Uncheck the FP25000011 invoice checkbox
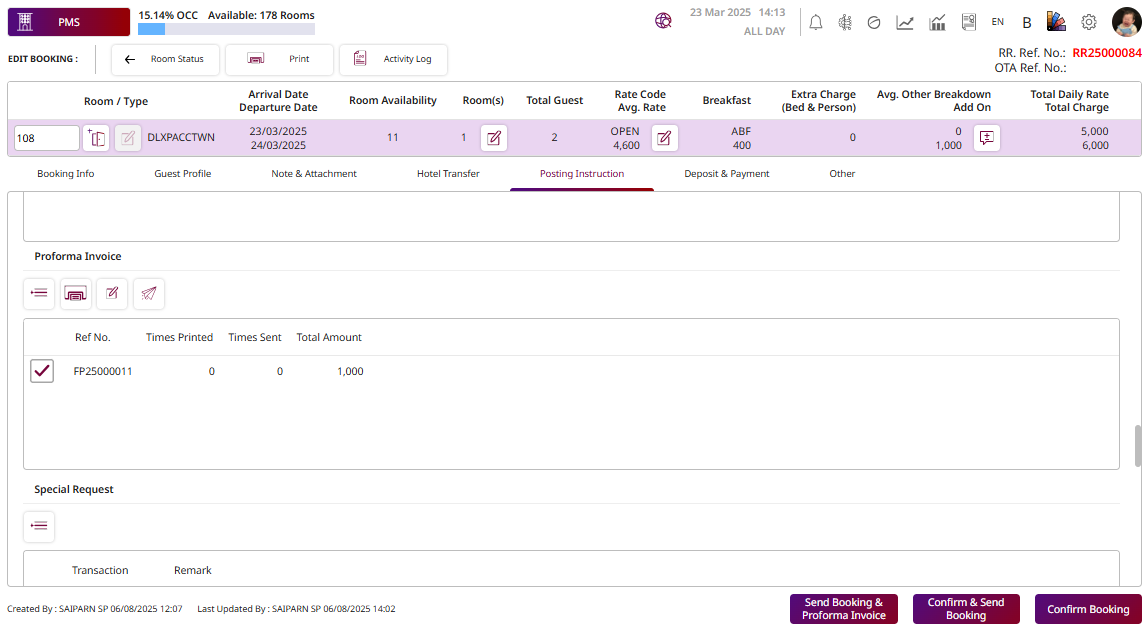This screenshot has width=1147, height=632. coord(42,371)
